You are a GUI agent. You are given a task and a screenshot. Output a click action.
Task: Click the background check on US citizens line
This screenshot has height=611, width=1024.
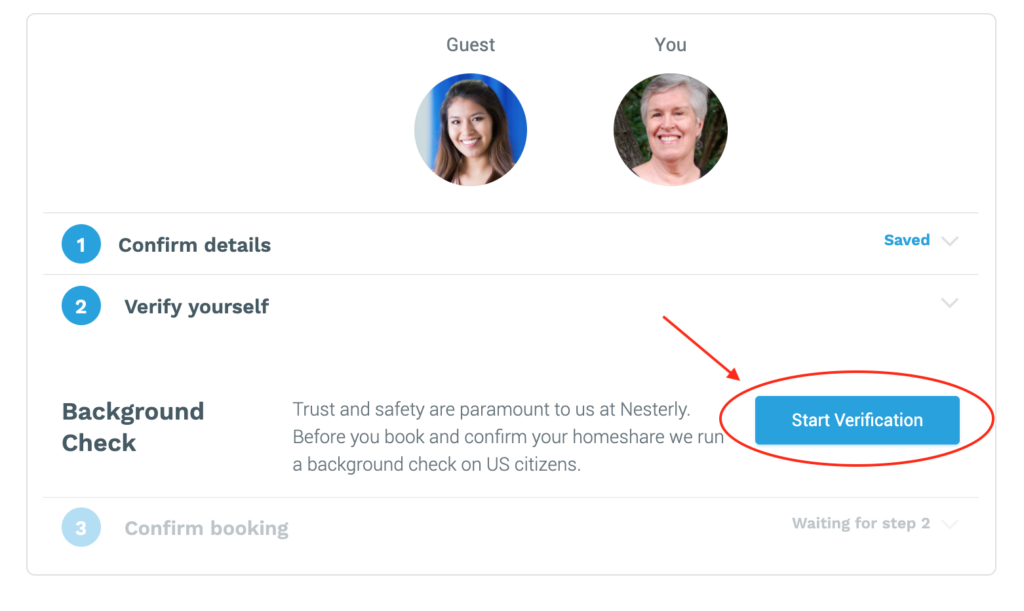pyautogui.click(x=436, y=465)
